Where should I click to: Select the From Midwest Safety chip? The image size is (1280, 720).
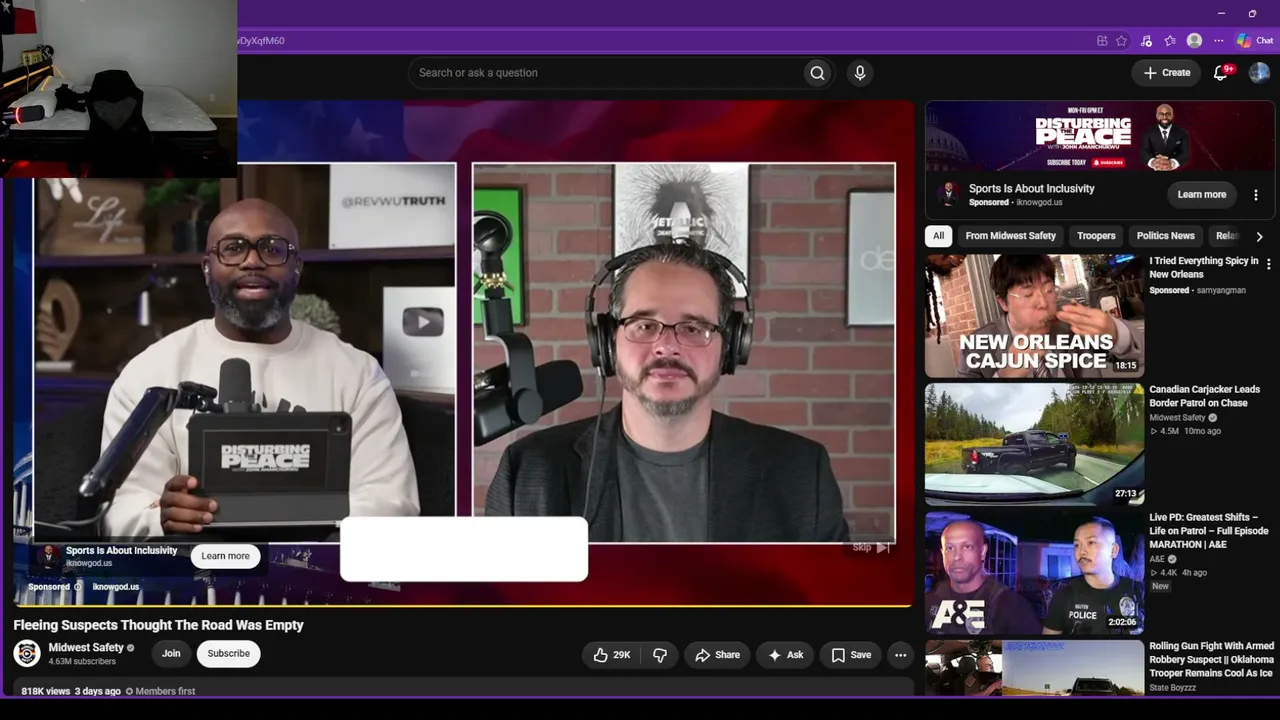coord(1010,236)
